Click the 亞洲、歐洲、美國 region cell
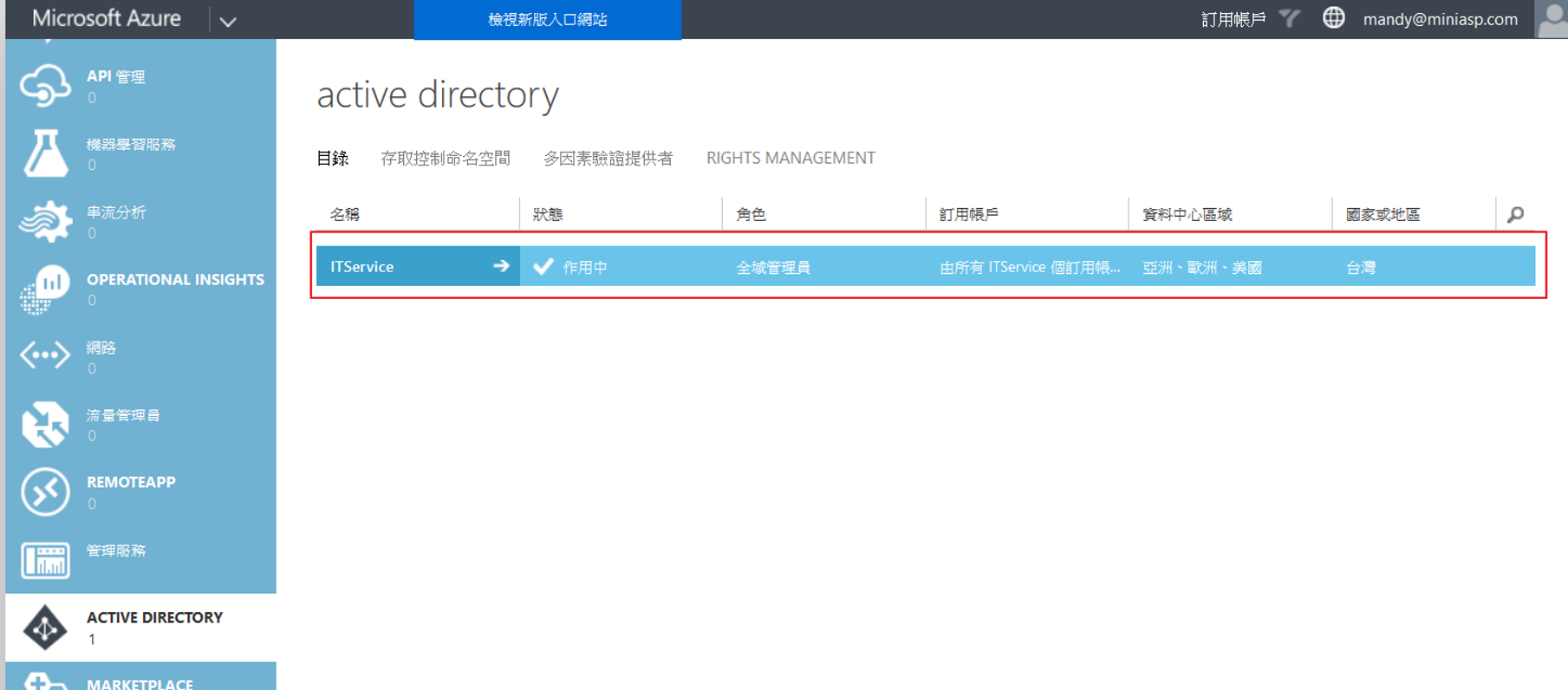This screenshot has height=690, width=1568. point(1202,267)
